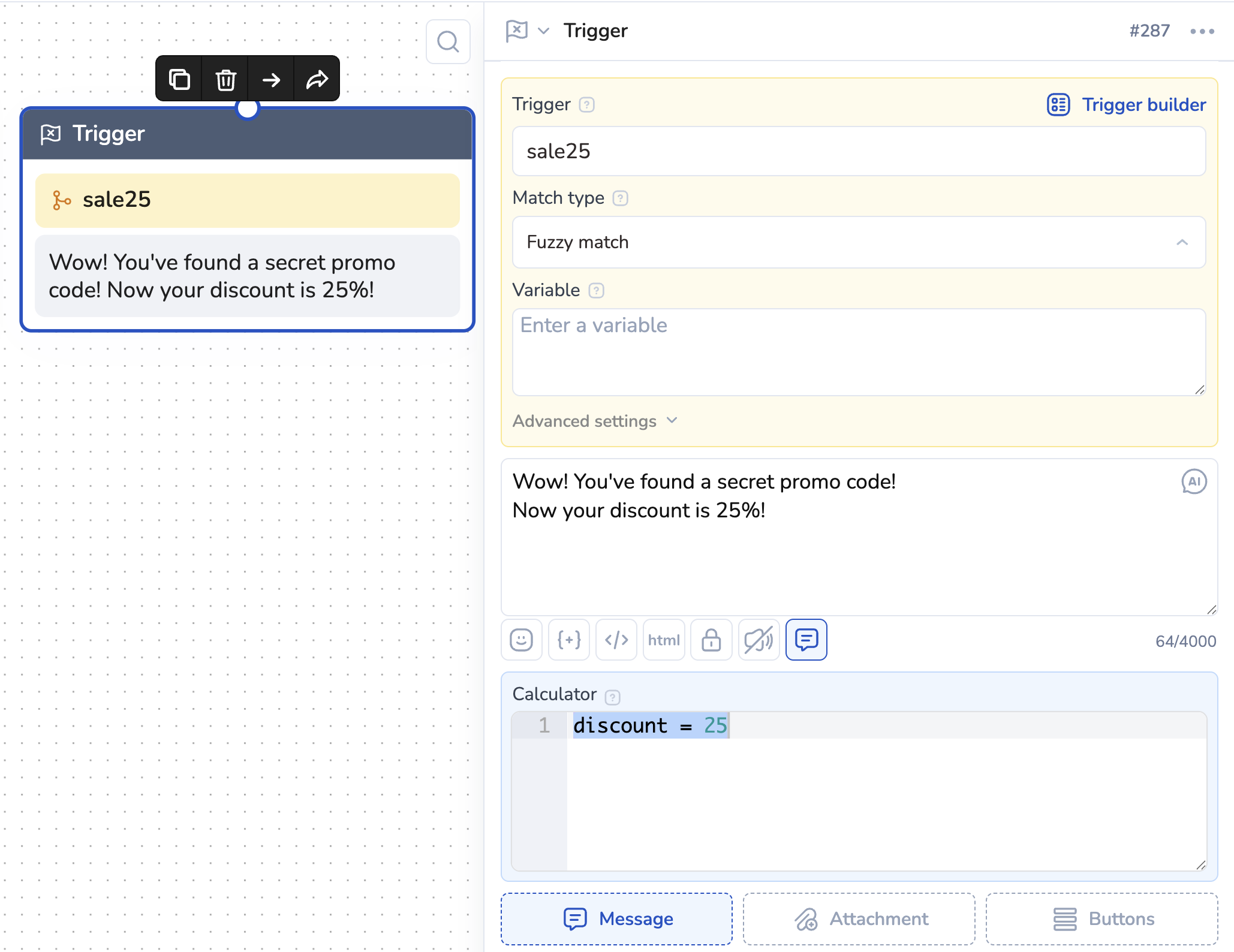
Task: Click the right arrow connect icon
Action: click(271, 79)
